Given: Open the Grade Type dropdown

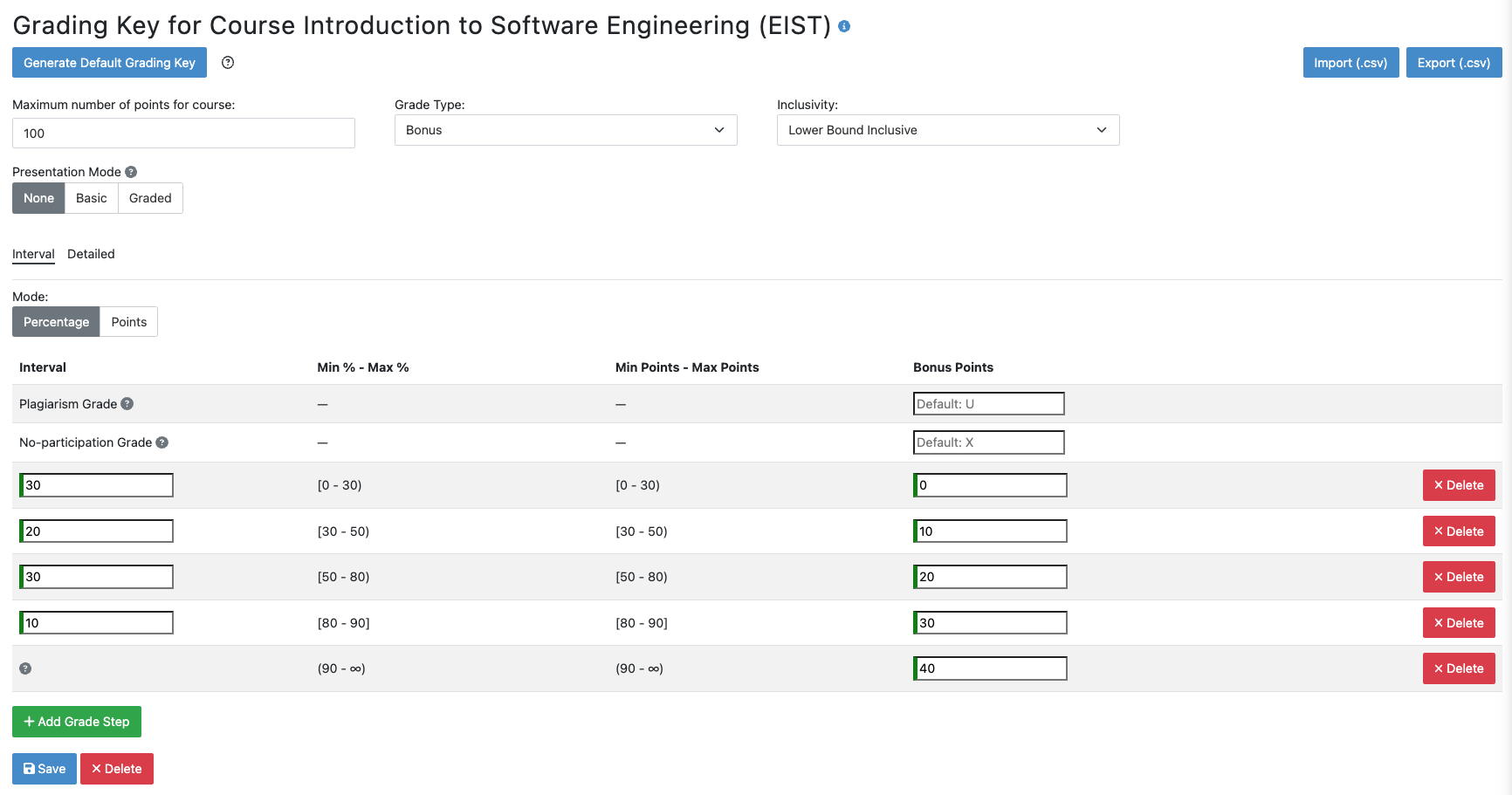Looking at the screenshot, I should point(566,130).
